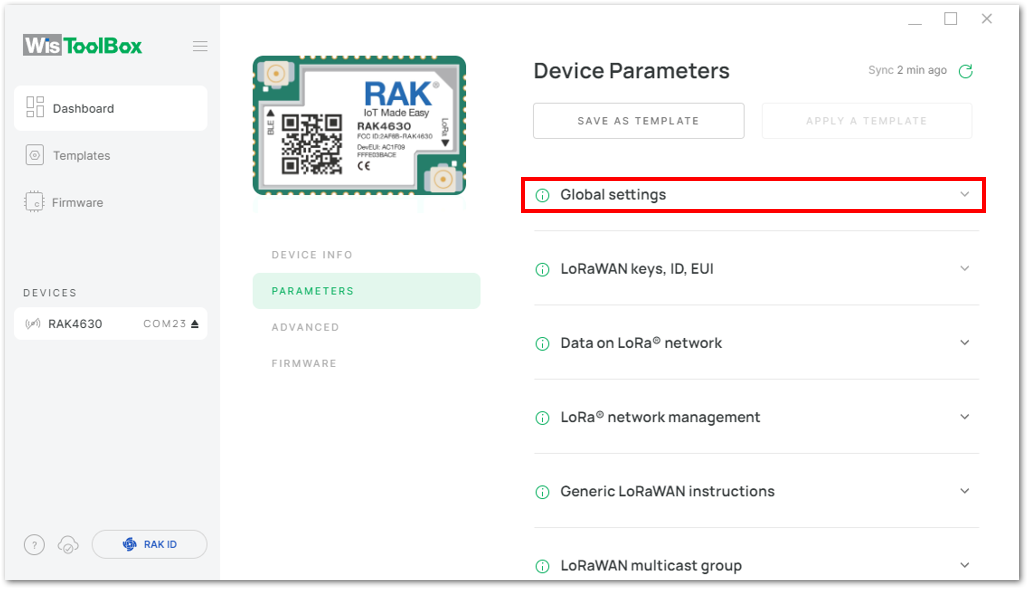Expand the LoRa network management chevron
Image resolution: width=1028 pixels, height=589 pixels.
pos(964,416)
